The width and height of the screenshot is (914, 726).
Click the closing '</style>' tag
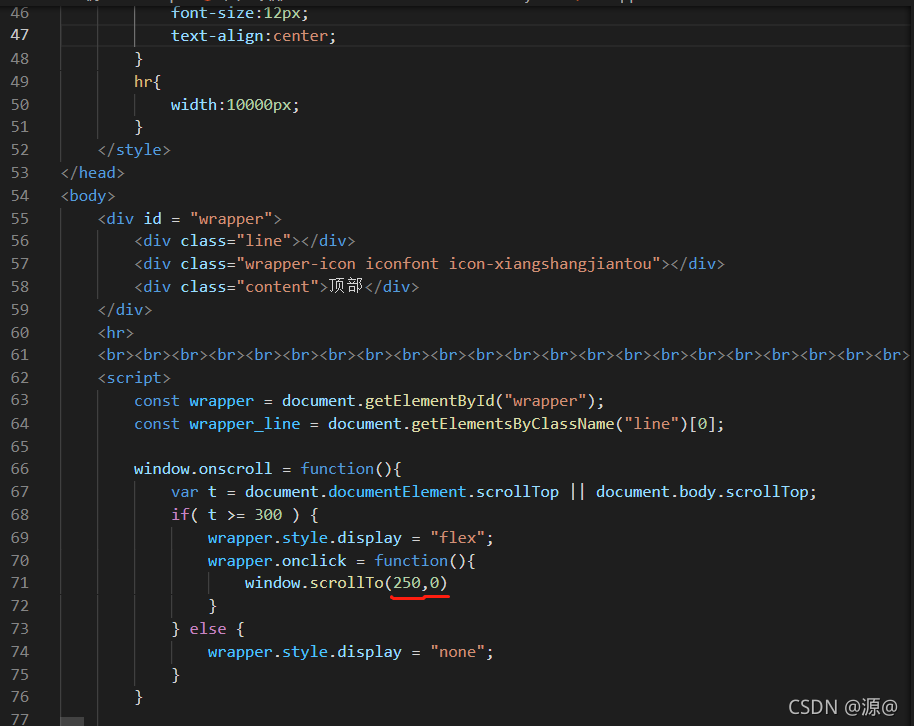tap(134, 150)
